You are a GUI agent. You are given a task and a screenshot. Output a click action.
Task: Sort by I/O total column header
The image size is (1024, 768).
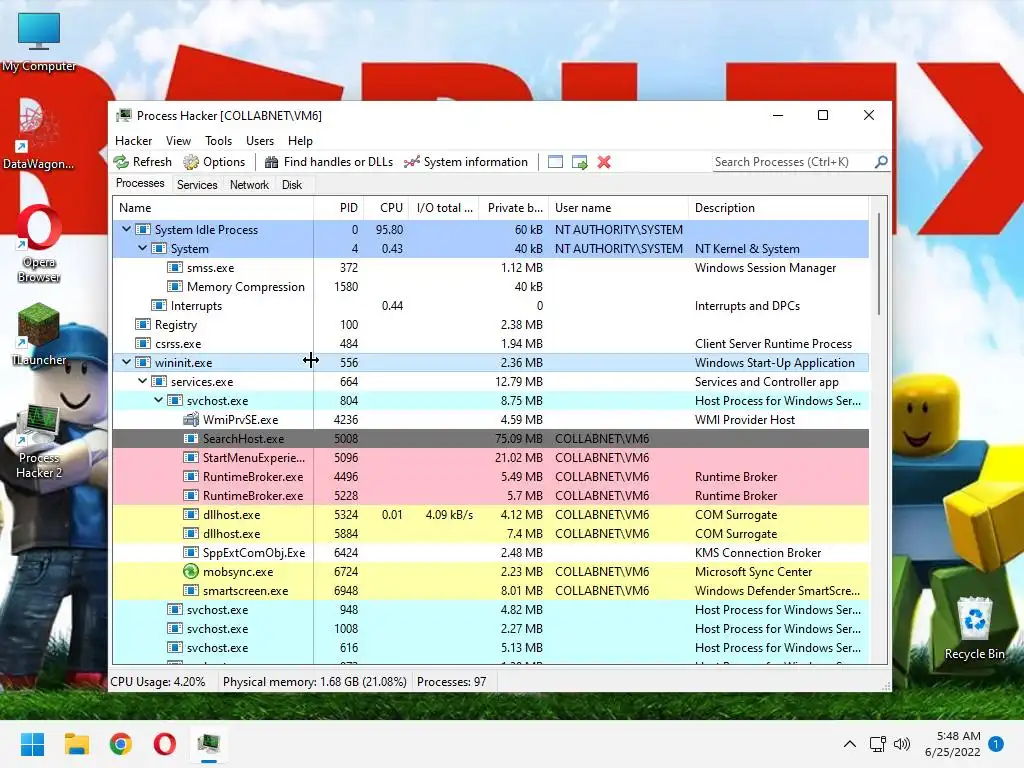(x=444, y=208)
